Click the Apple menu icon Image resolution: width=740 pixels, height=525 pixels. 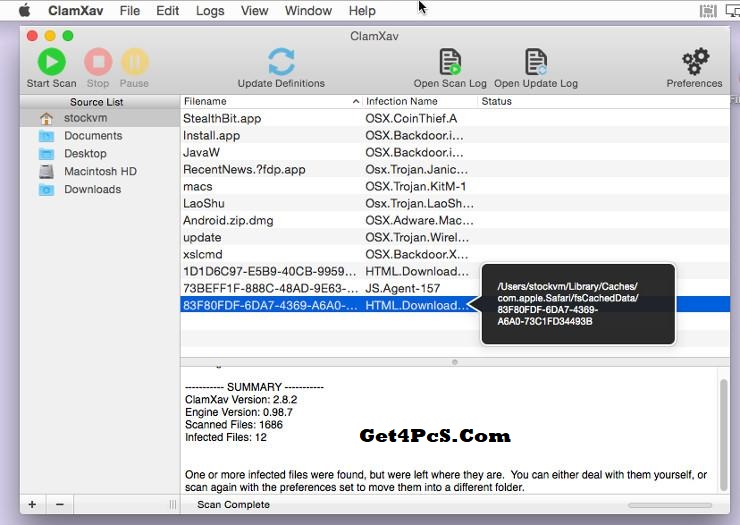click(25, 11)
